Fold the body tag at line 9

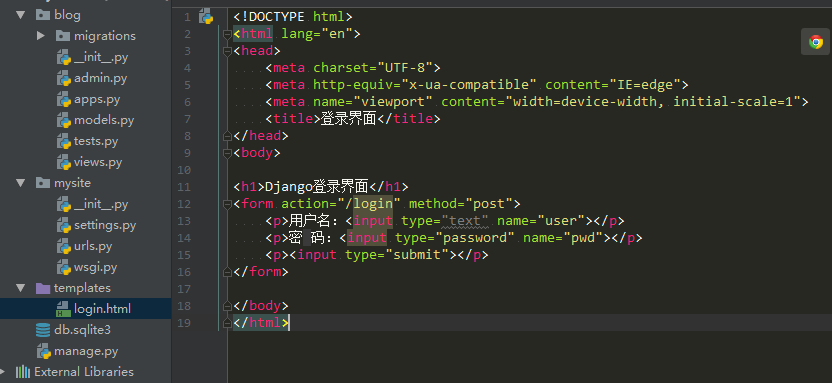(x=228, y=153)
